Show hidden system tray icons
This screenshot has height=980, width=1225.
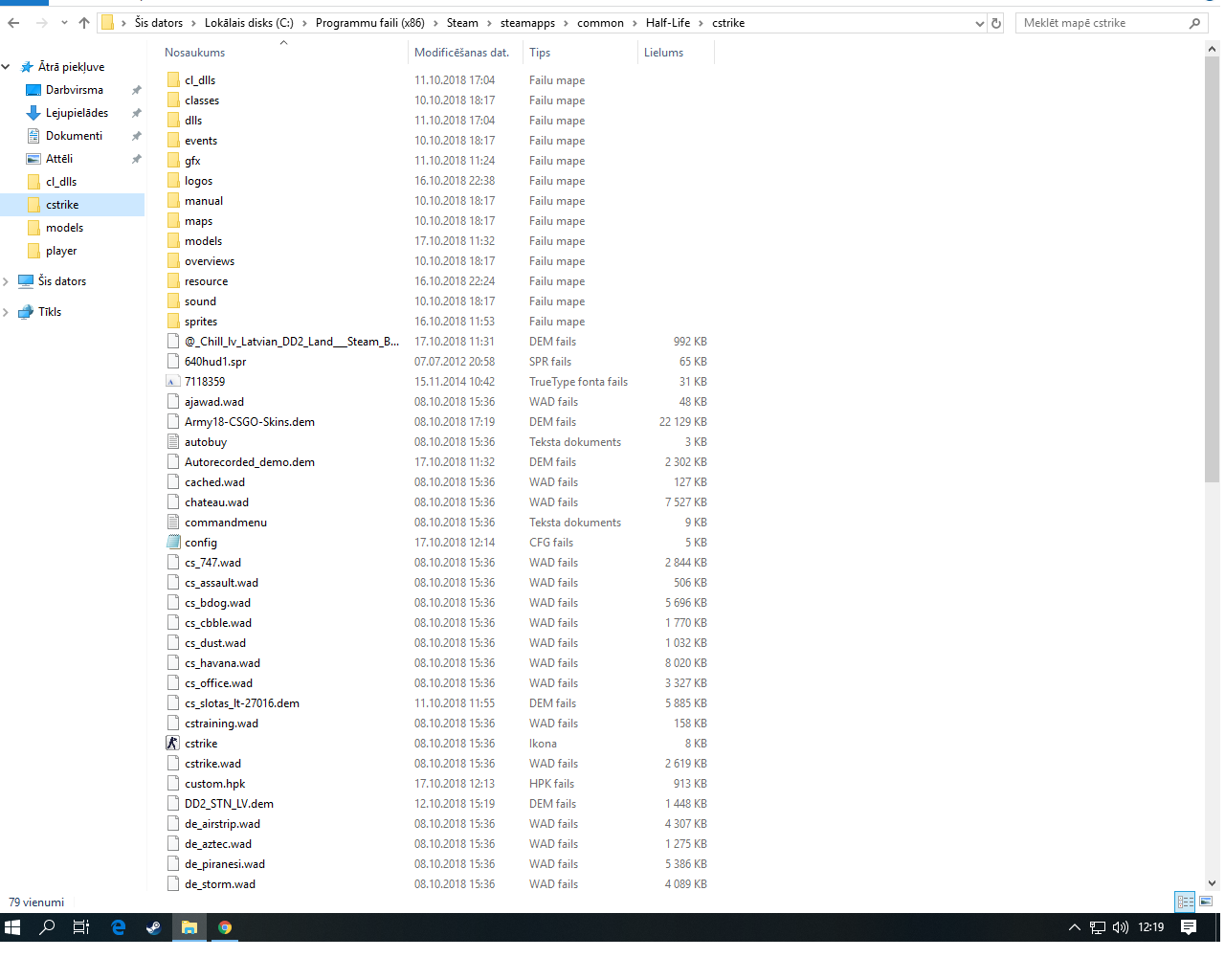(1074, 927)
